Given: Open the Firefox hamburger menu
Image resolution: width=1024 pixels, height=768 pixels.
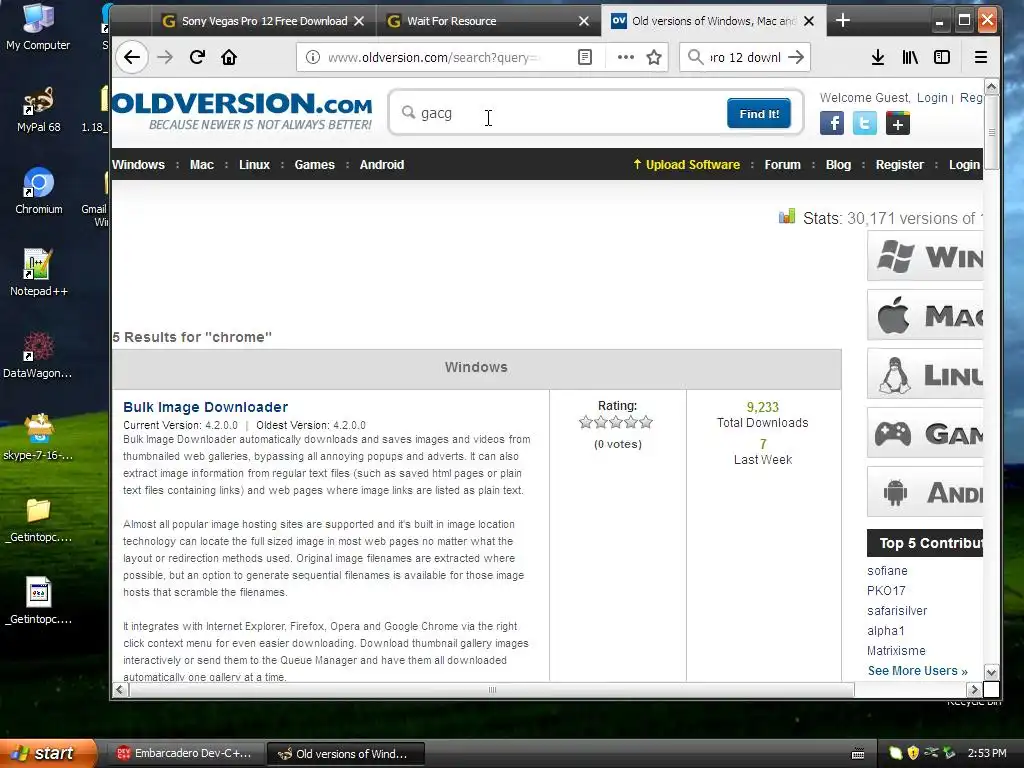Looking at the screenshot, I should (x=980, y=57).
